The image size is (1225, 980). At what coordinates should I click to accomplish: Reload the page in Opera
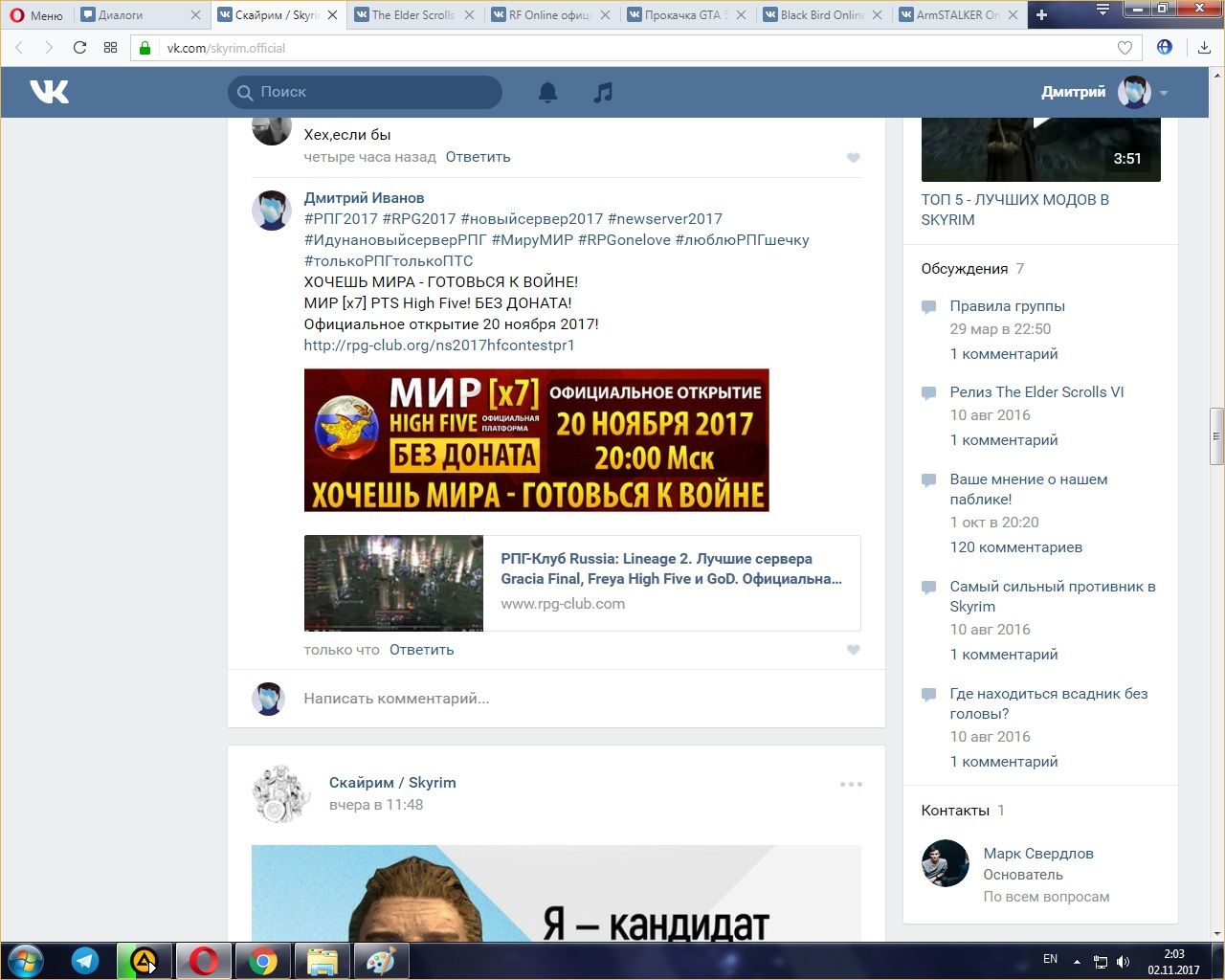(x=80, y=48)
